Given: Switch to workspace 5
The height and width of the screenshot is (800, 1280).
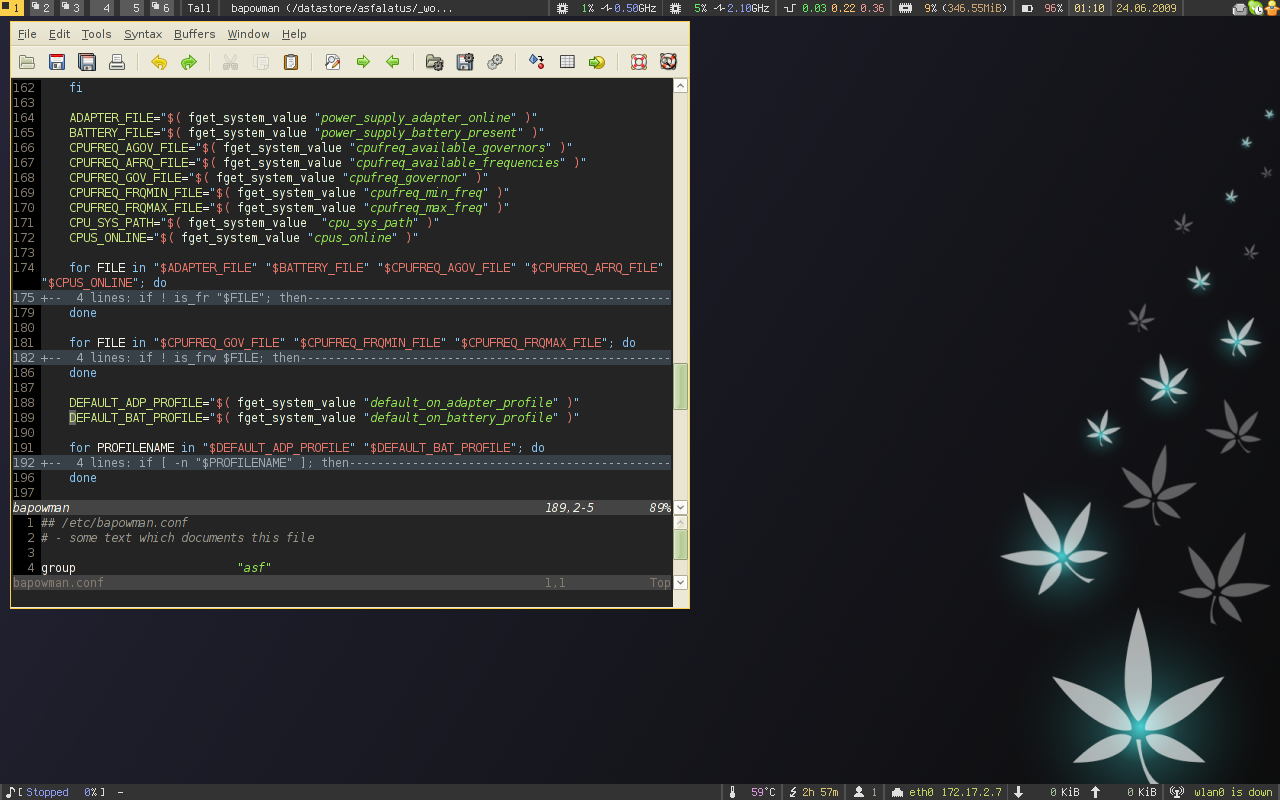Looking at the screenshot, I should tap(132, 8).
